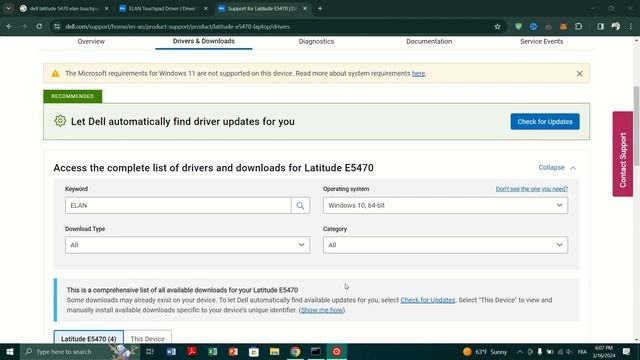Open the Chrome extensions puzzle menu
The image size is (640, 360).
click(578, 27)
